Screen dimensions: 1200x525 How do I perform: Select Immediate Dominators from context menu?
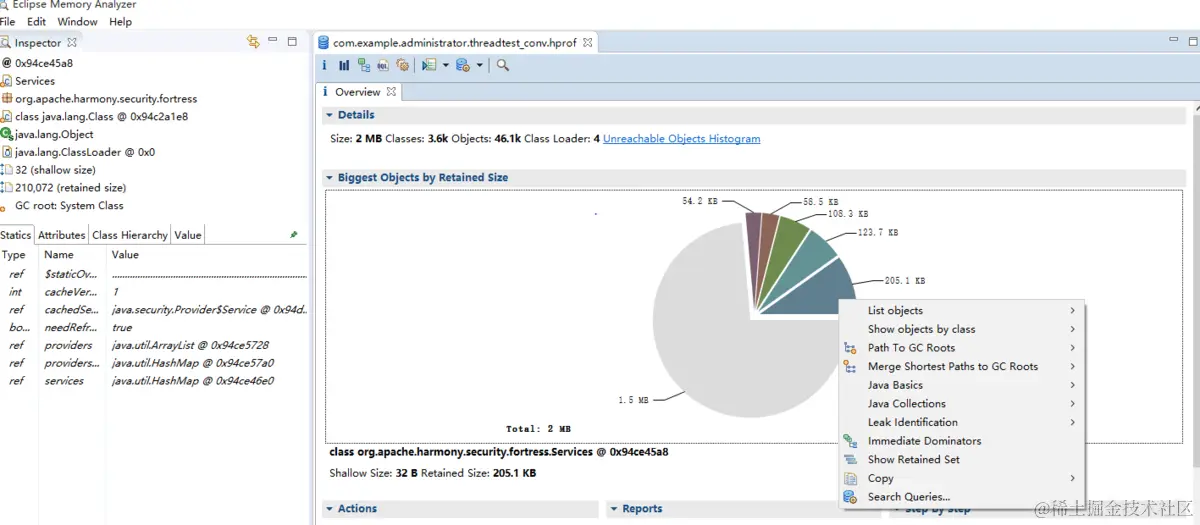[x=962, y=441]
